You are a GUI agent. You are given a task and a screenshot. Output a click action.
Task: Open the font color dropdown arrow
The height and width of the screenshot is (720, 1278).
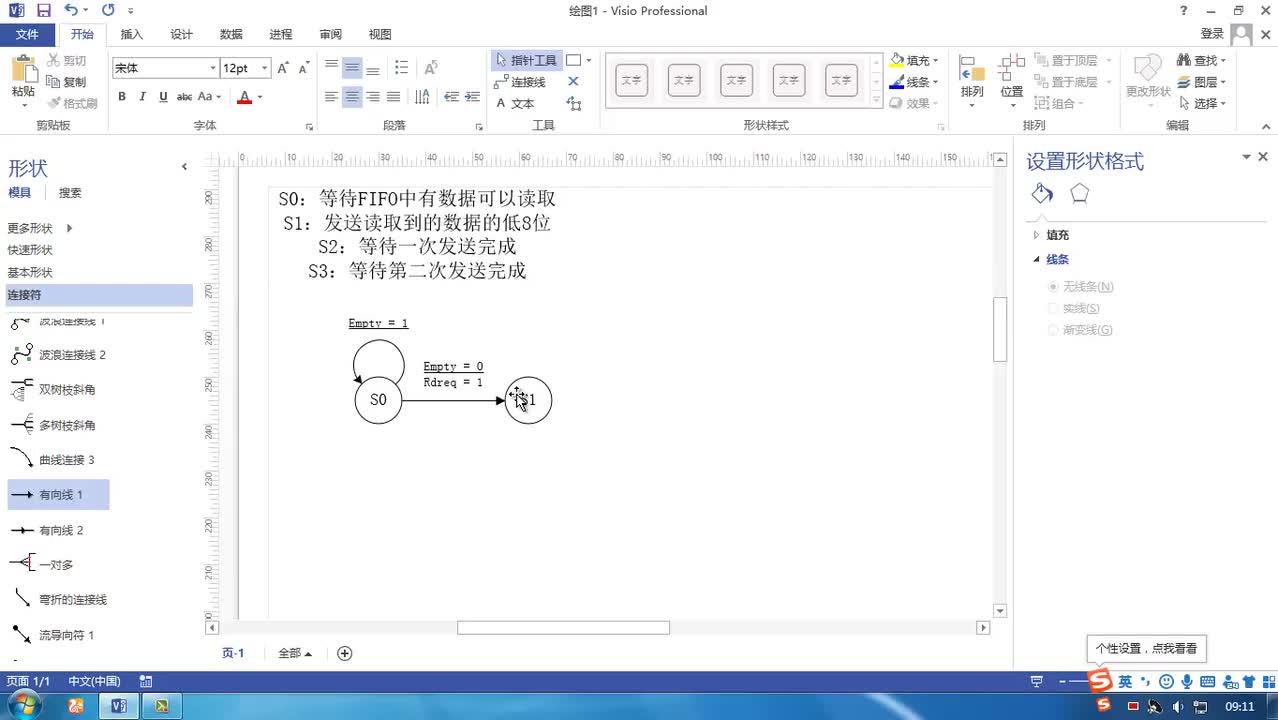click(260, 97)
